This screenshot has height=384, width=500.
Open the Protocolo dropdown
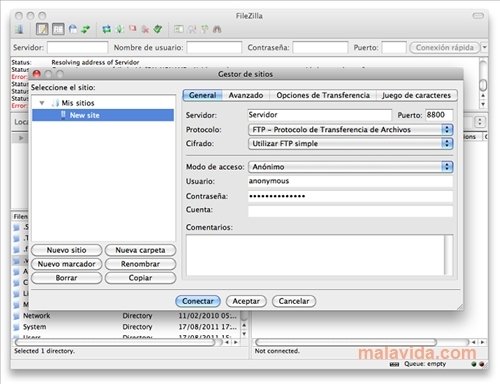(350, 130)
